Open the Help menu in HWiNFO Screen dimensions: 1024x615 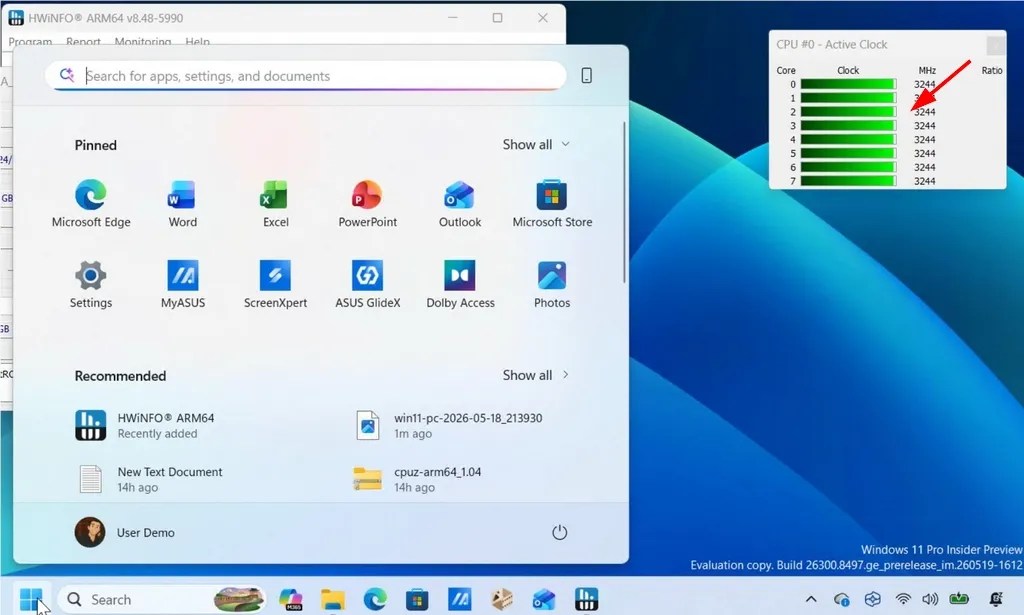point(197,41)
